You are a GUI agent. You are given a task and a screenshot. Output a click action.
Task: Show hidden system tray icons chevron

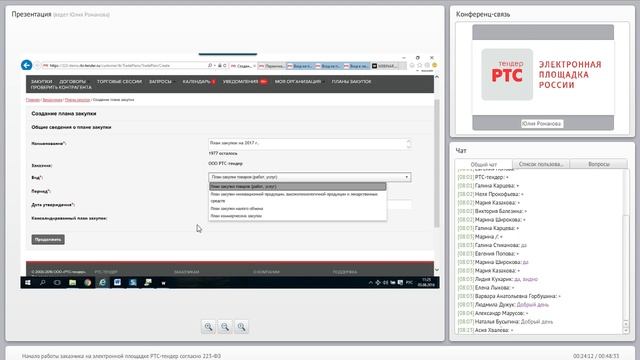371,282
